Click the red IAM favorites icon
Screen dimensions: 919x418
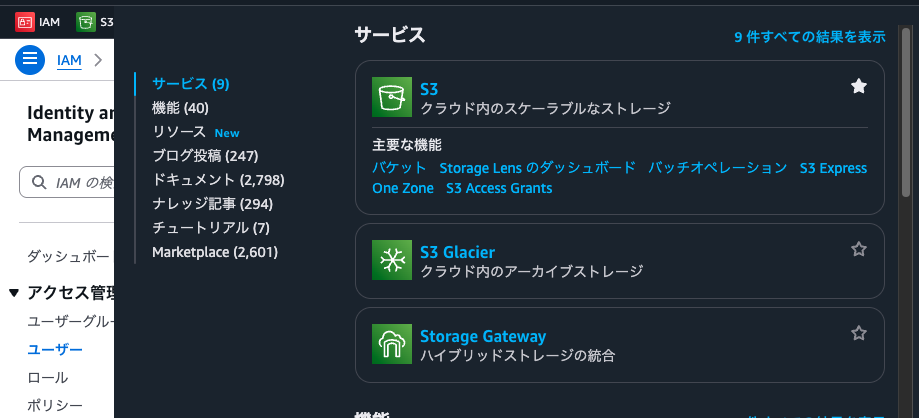coord(25,22)
